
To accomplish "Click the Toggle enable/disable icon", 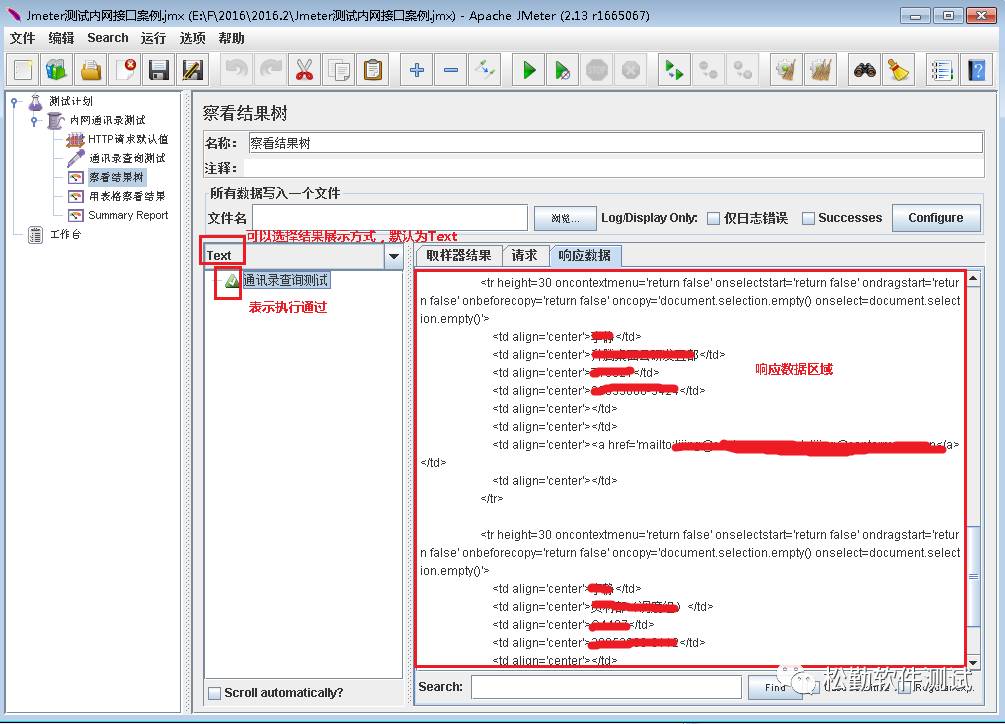I will [x=485, y=70].
